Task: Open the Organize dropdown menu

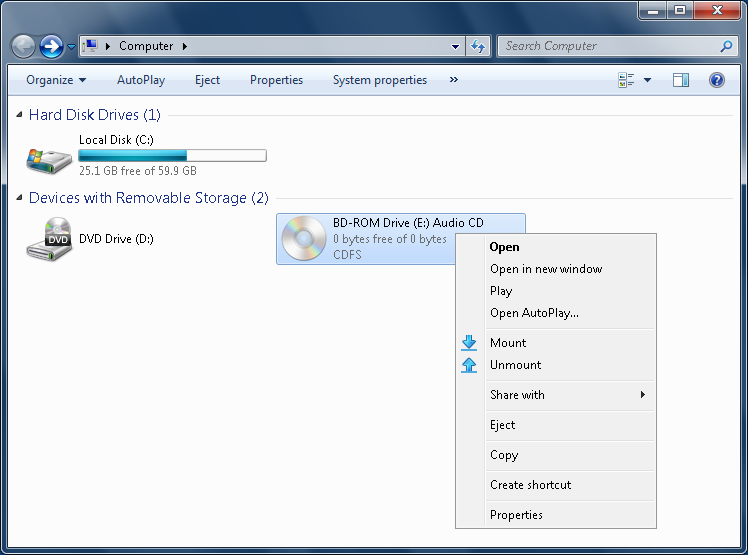Action: pos(56,80)
